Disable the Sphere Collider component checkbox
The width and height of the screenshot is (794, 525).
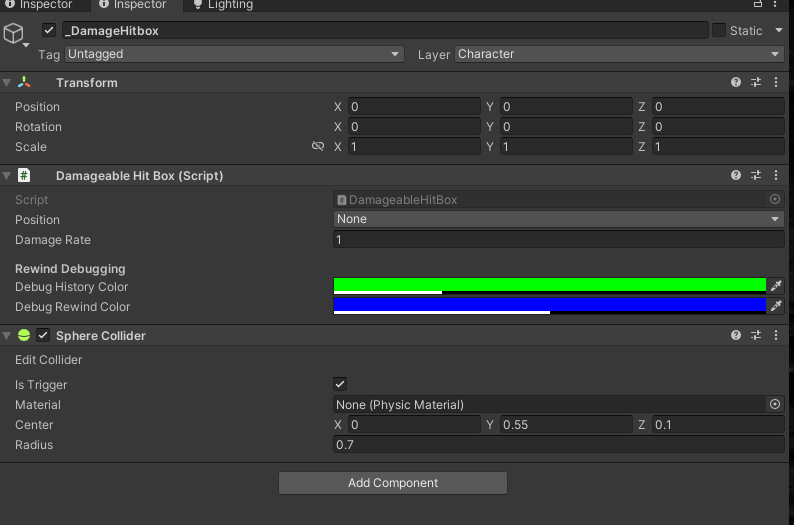pyautogui.click(x=43, y=335)
